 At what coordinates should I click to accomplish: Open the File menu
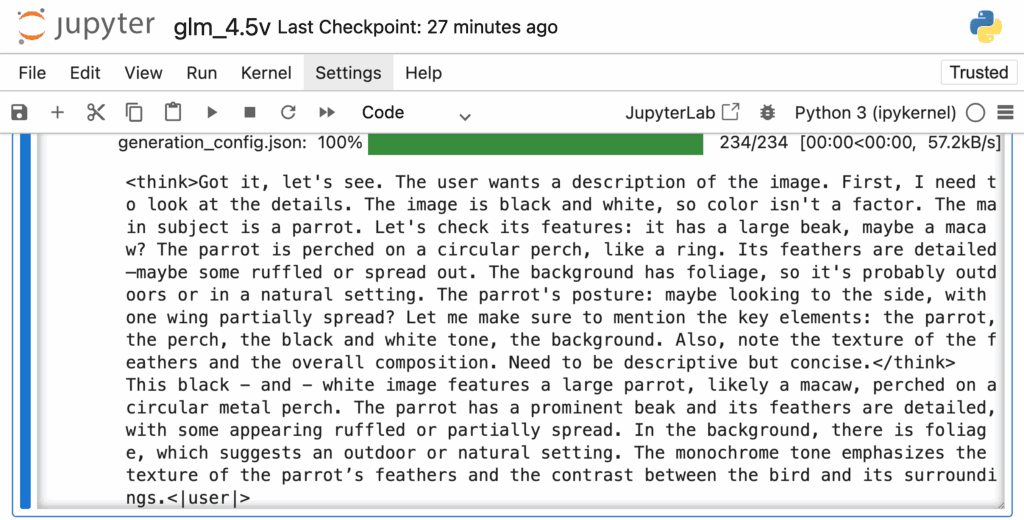tap(32, 73)
